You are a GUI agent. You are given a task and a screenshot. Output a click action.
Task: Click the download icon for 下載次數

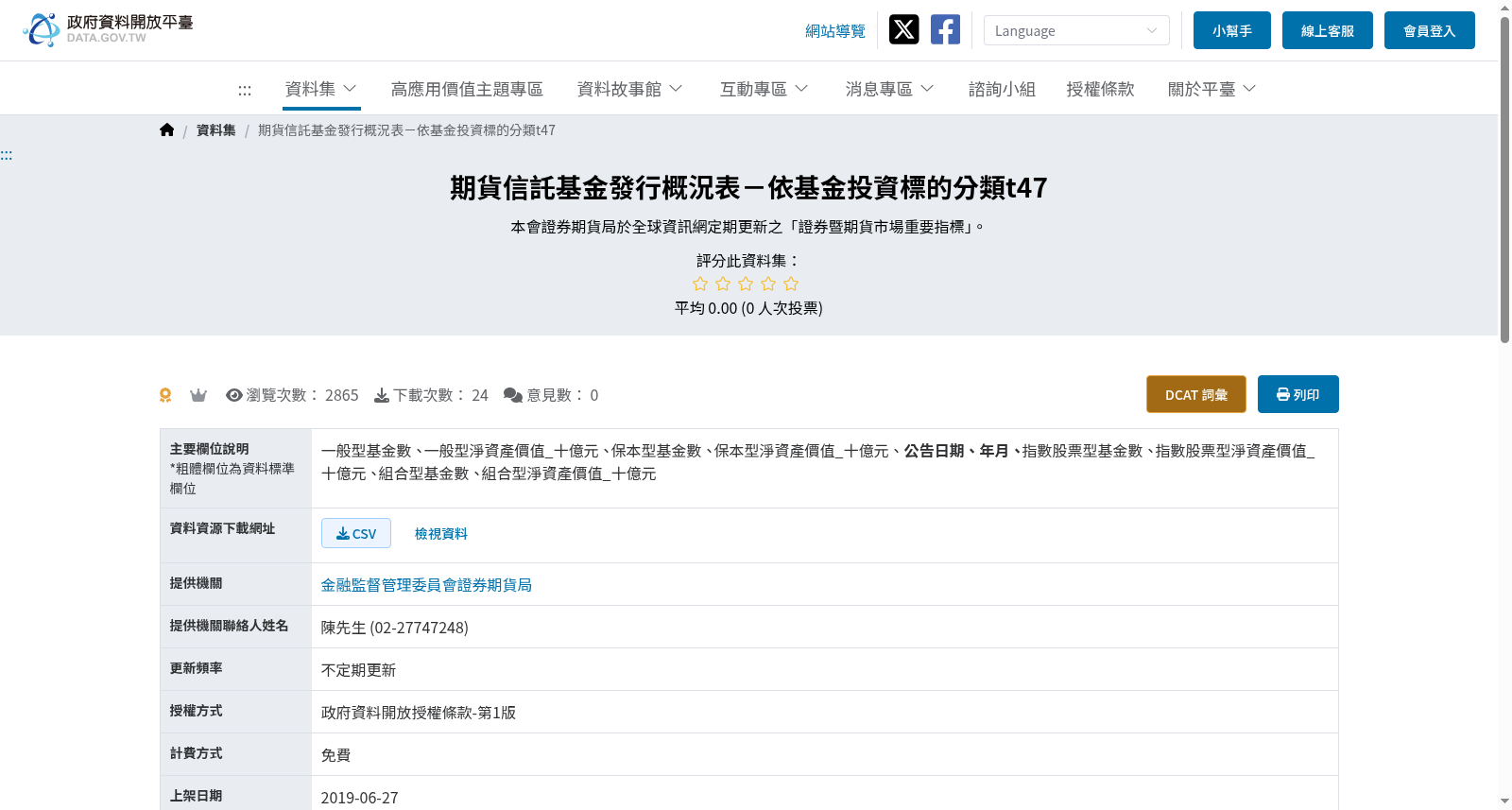[382, 395]
